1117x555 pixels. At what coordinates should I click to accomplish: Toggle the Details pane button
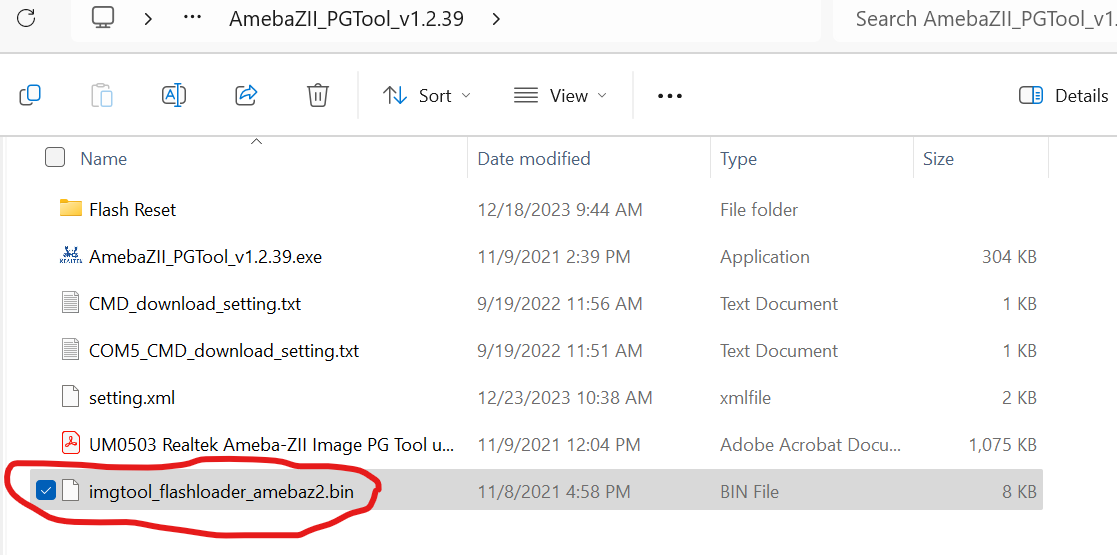coord(1064,95)
